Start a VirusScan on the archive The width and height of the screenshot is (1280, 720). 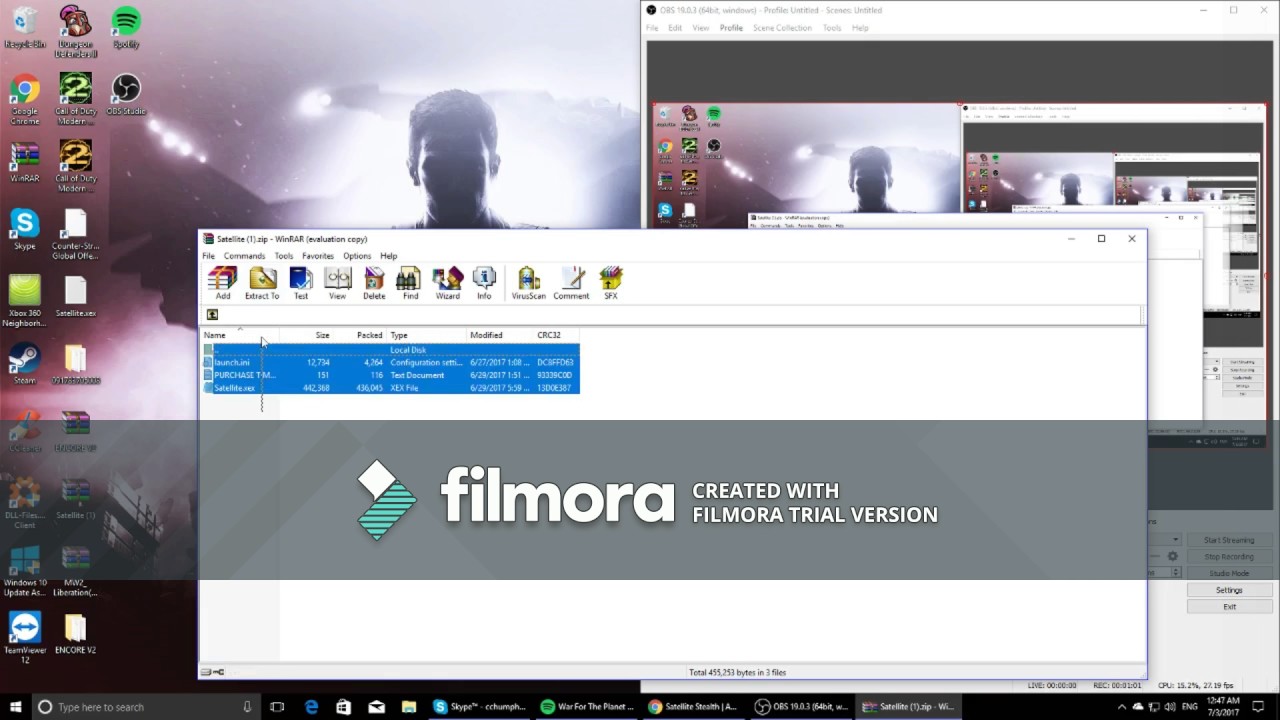click(528, 283)
